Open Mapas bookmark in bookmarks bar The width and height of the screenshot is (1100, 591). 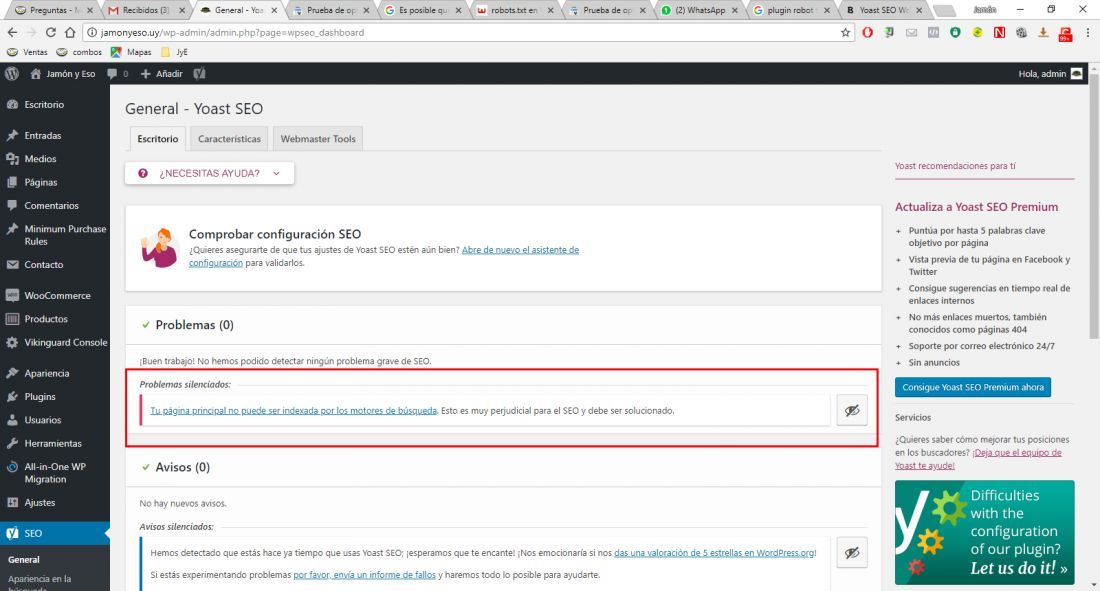[130, 52]
